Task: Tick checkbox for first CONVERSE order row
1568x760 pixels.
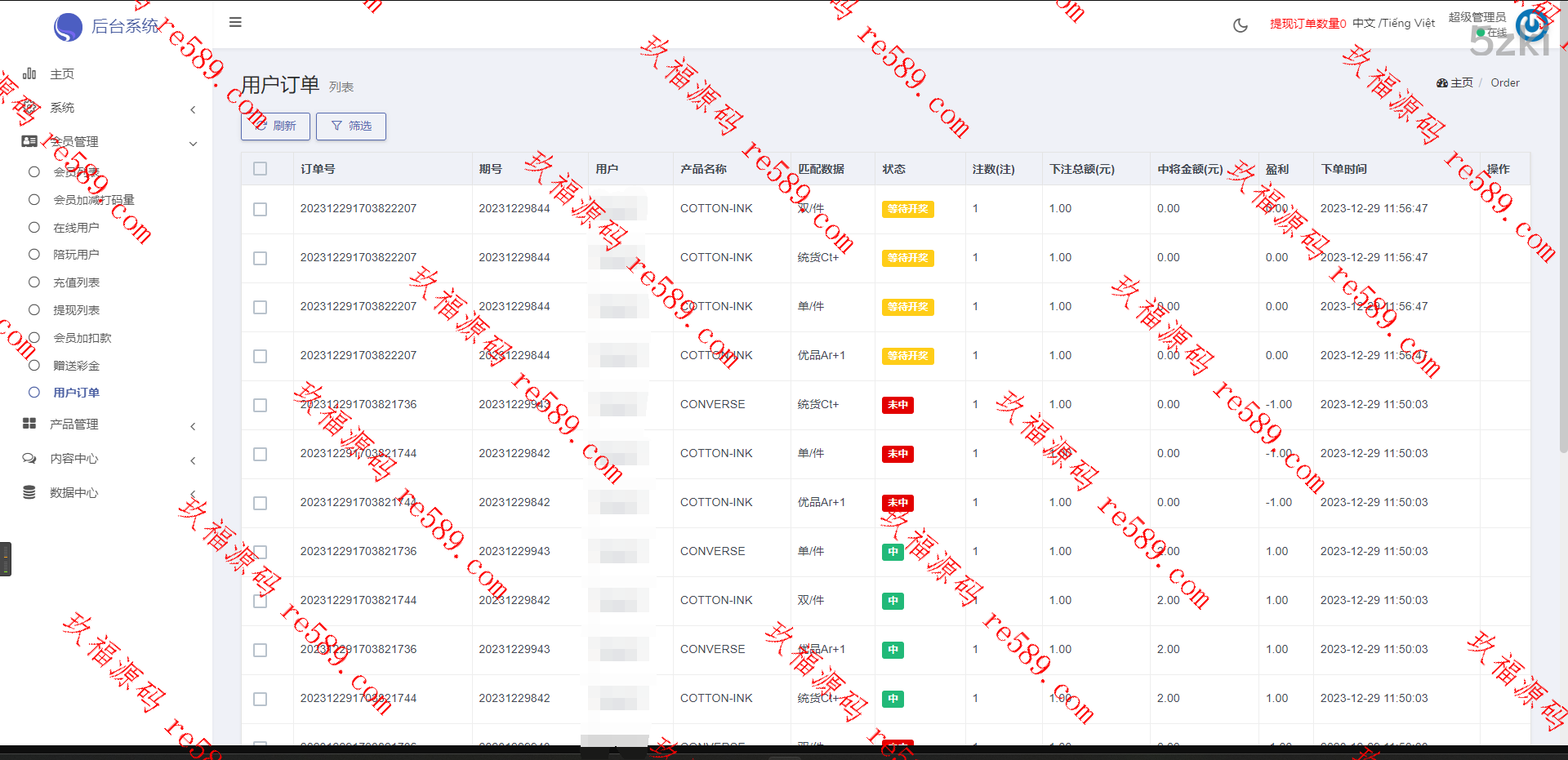Action: [x=260, y=405]
